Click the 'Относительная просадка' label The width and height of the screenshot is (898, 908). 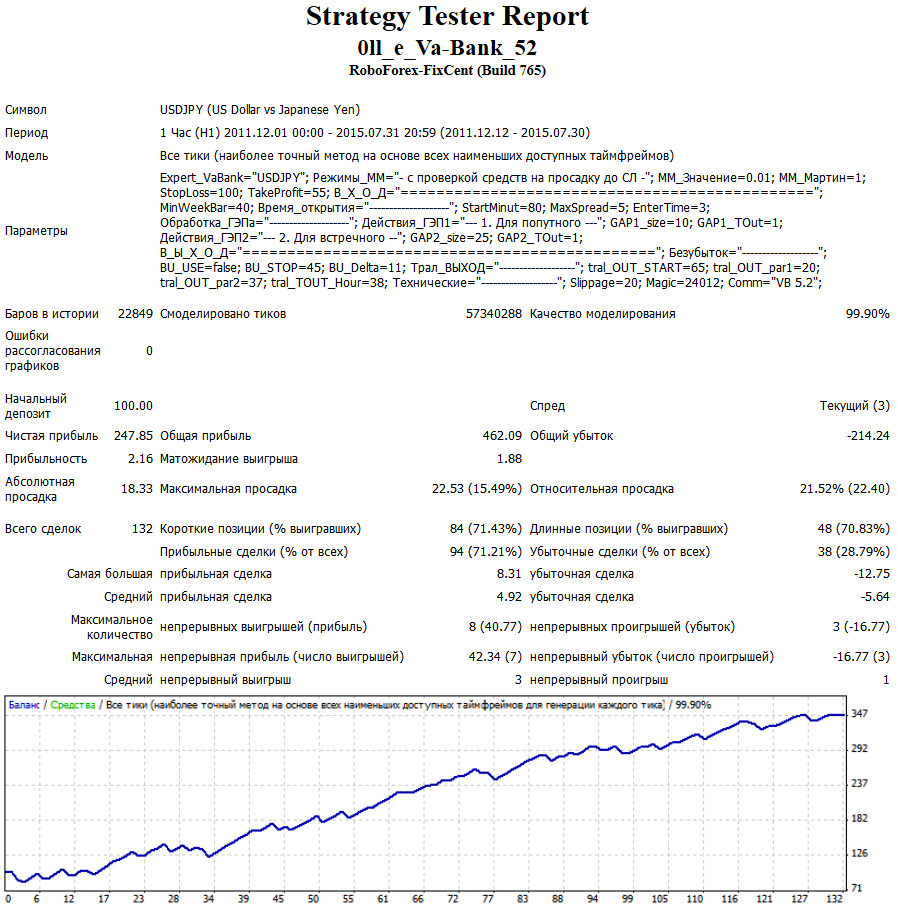[x=602, y=489]
